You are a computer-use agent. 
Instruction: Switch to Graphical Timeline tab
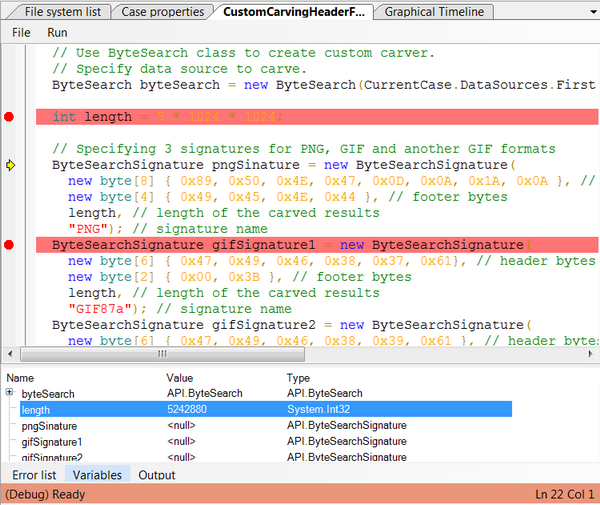[434, 12]
